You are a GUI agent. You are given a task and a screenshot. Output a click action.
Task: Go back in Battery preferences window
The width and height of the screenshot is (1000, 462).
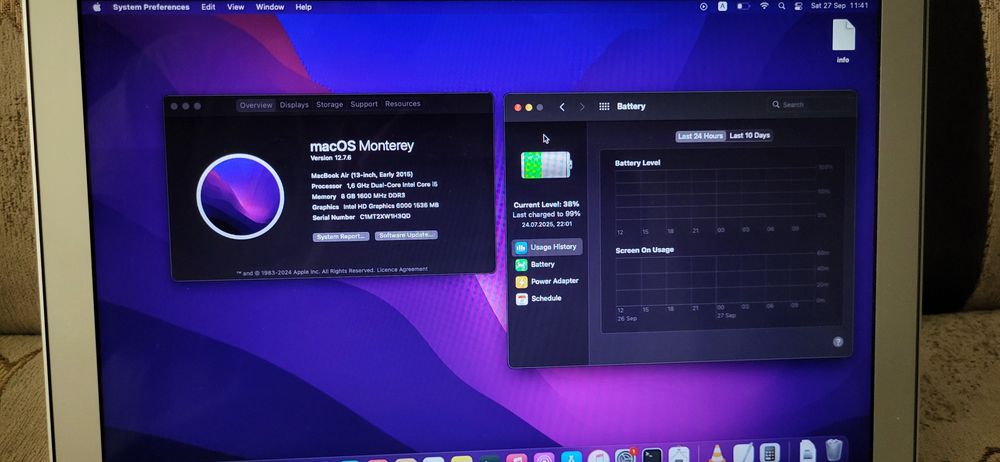click(562, 107)
